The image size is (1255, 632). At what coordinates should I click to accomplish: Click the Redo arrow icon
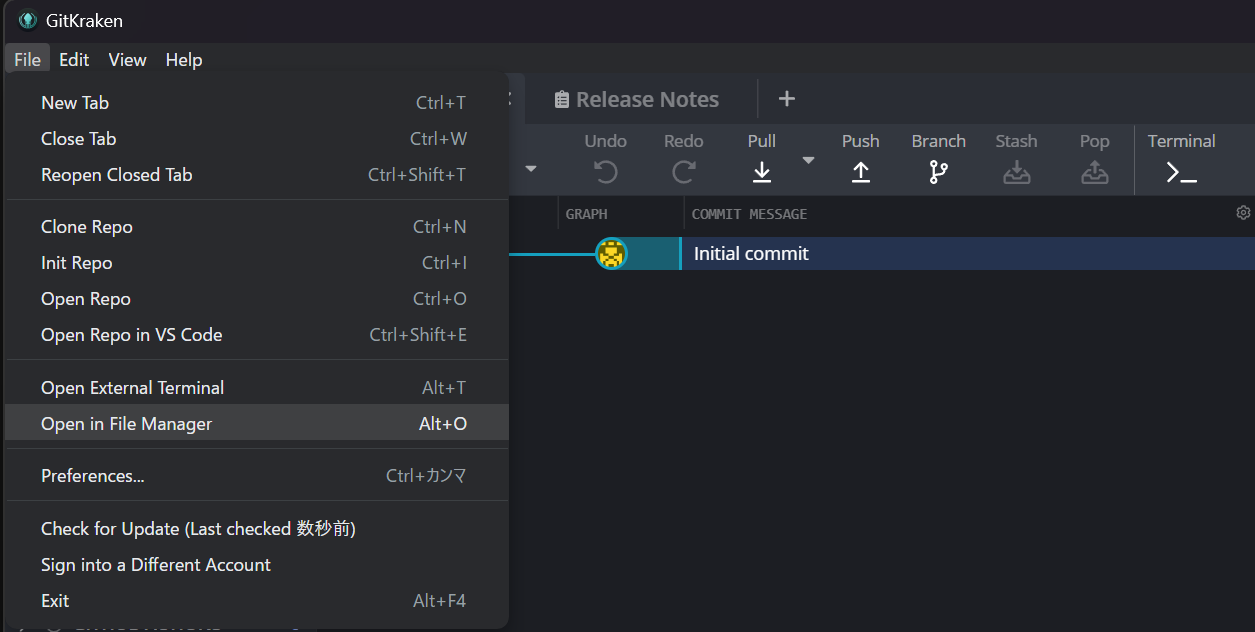coord(683,172)
